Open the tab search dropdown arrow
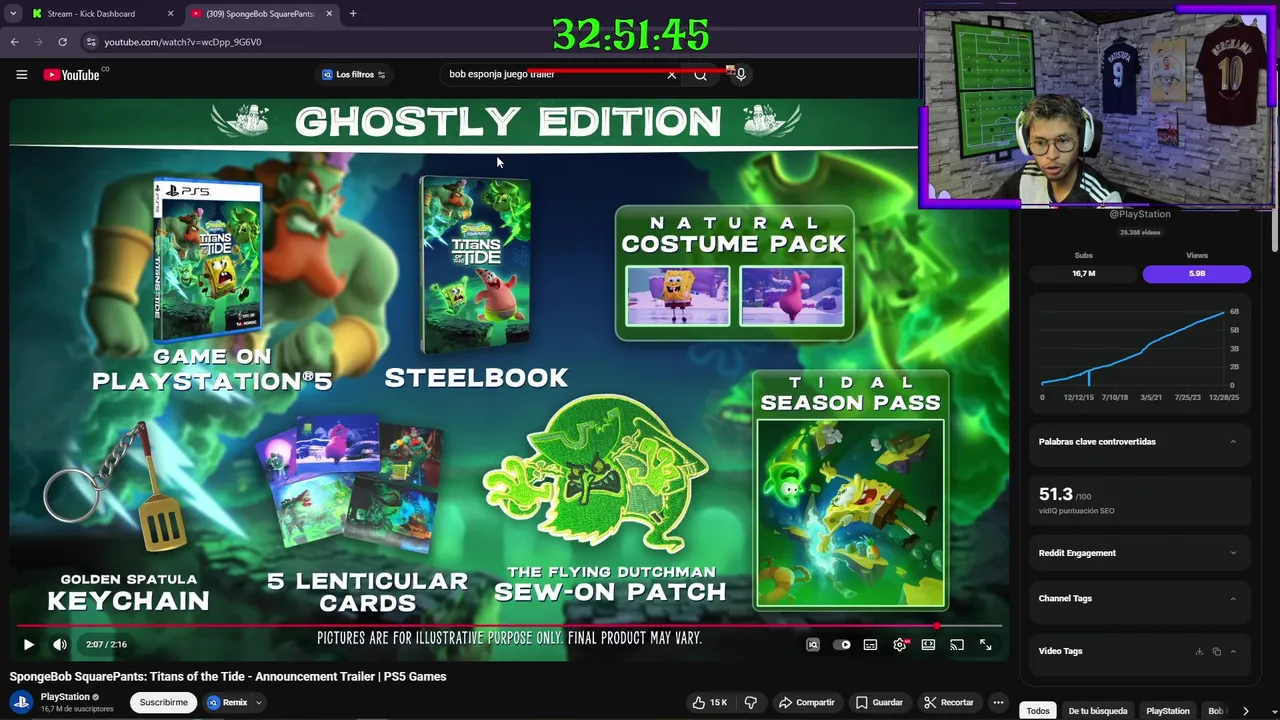 pyautogui.click(x=13, y=14)
